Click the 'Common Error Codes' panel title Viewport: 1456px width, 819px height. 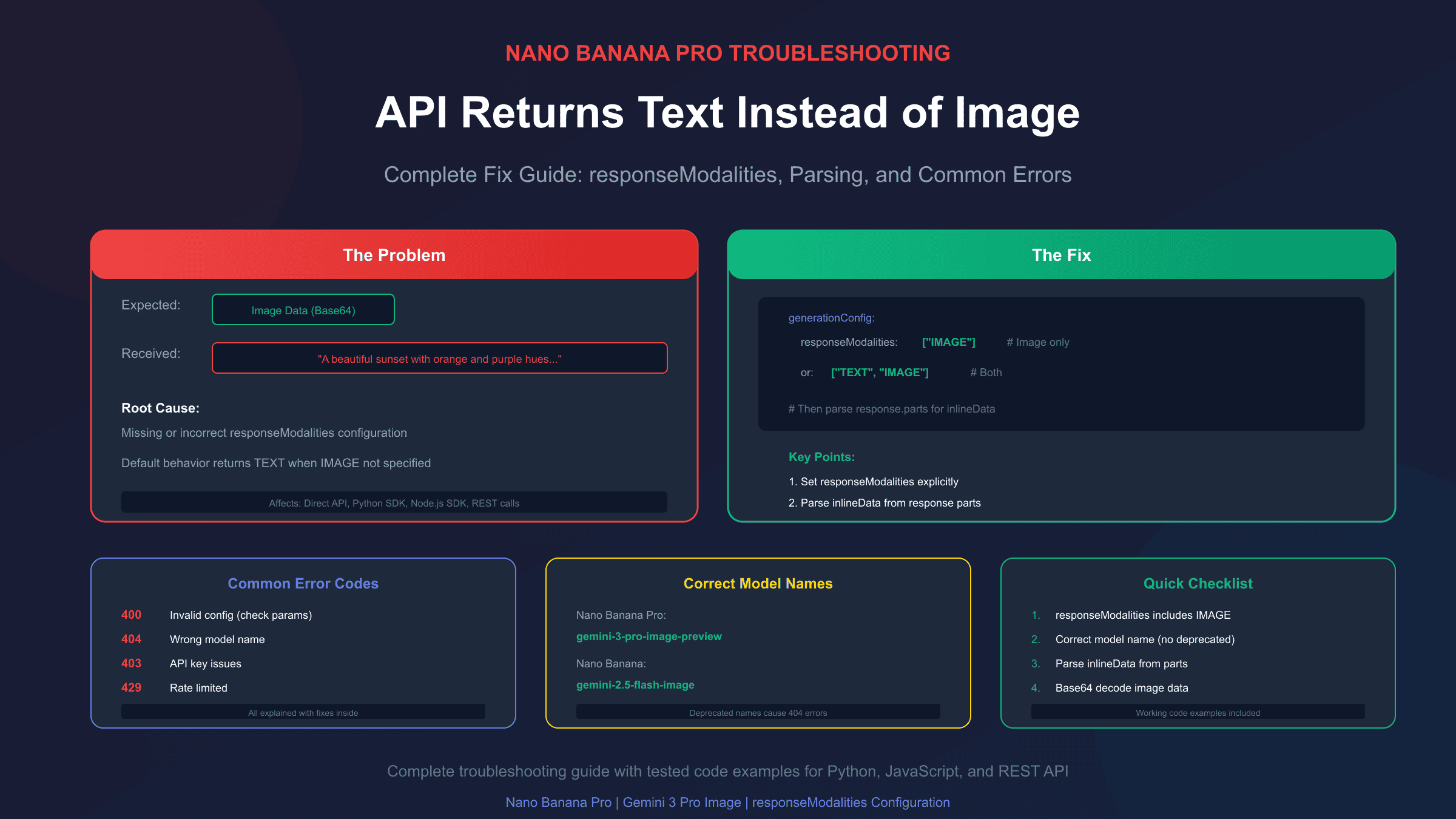pos(303,583)
